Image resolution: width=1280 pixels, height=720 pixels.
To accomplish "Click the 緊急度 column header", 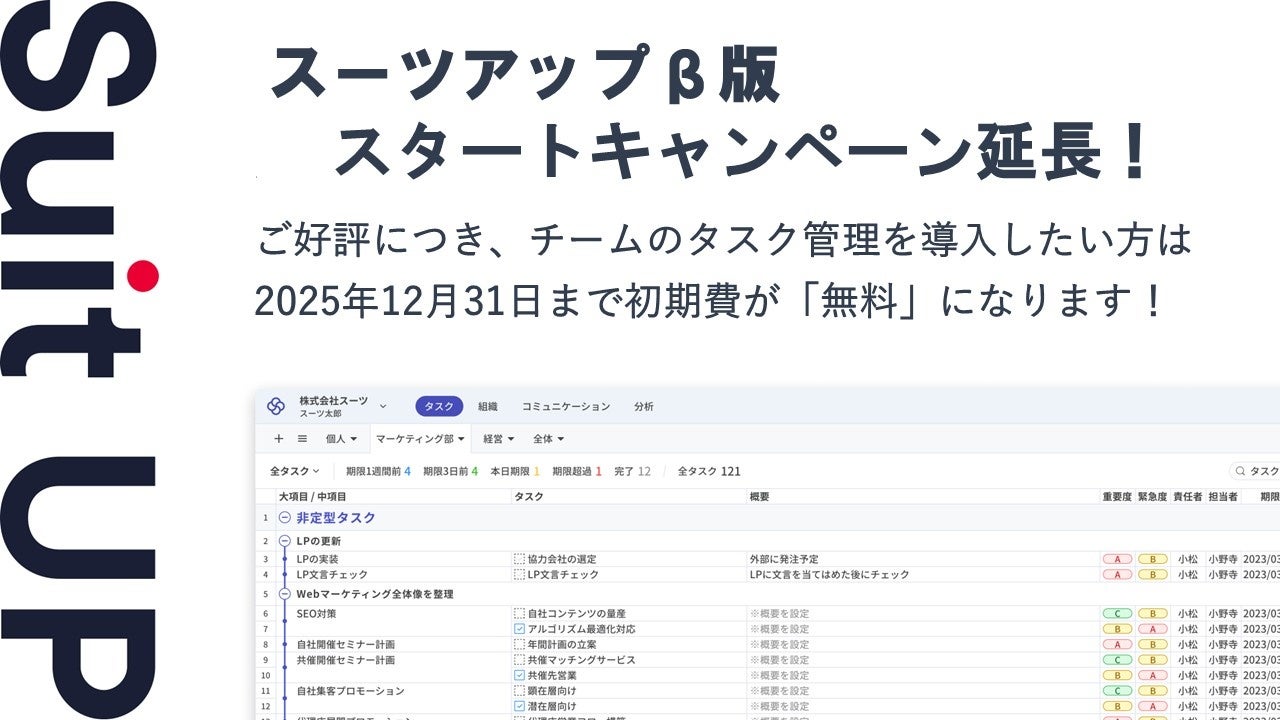I will [x=1152, y=496].
